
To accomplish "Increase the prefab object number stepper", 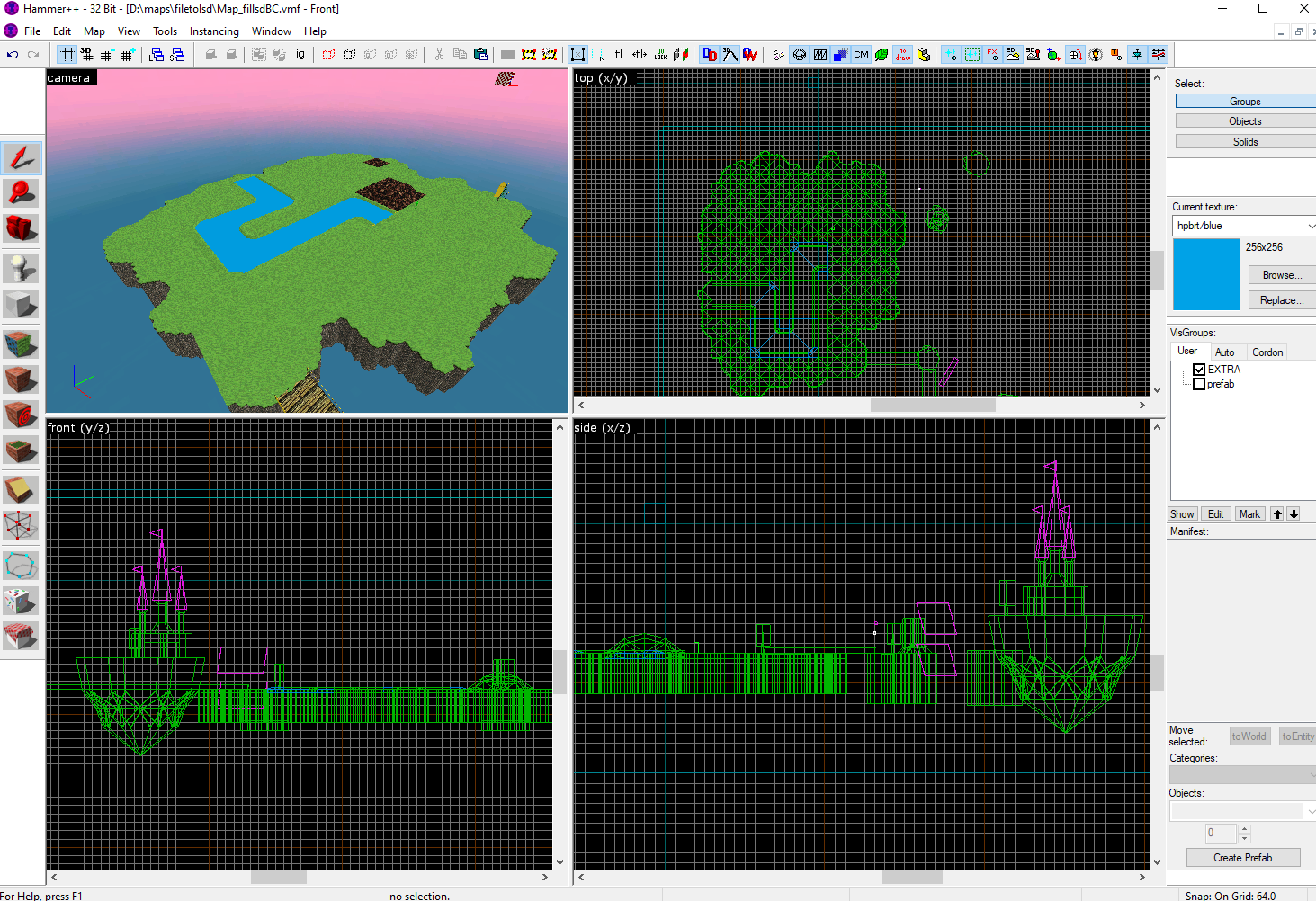I will tap(1245, 828).
